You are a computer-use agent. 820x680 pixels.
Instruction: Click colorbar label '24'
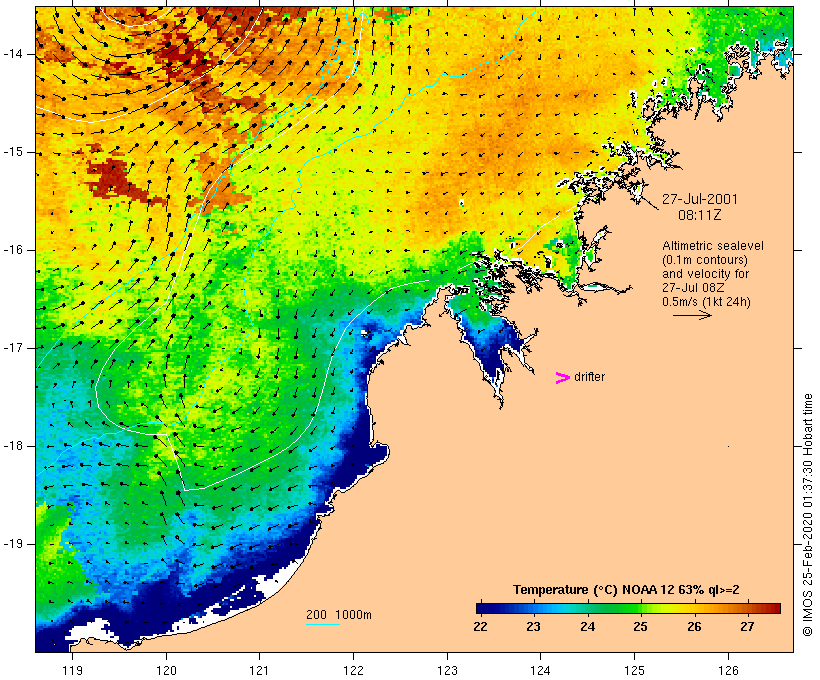[x=587, y=627]
